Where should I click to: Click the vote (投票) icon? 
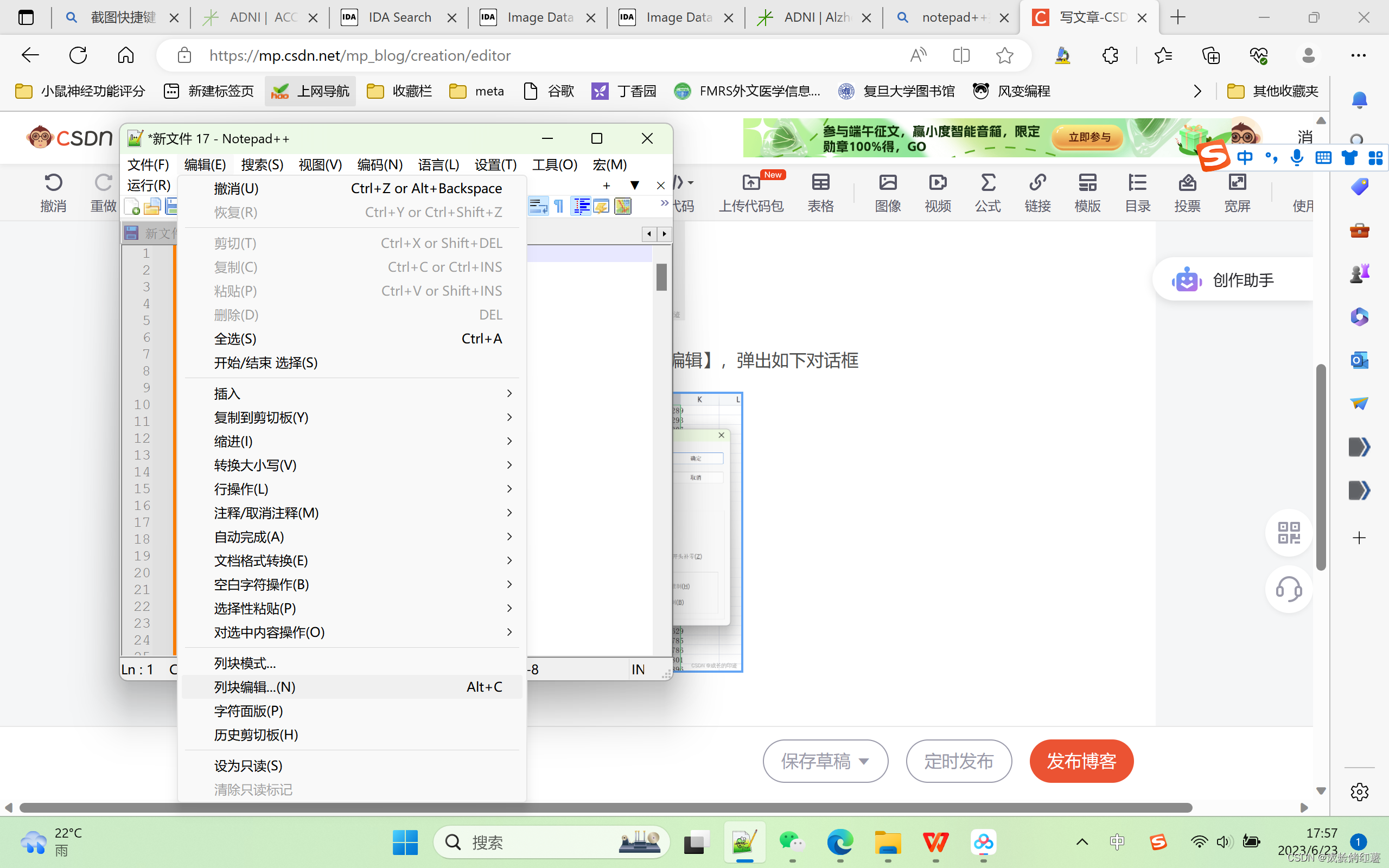point(1187,184)
